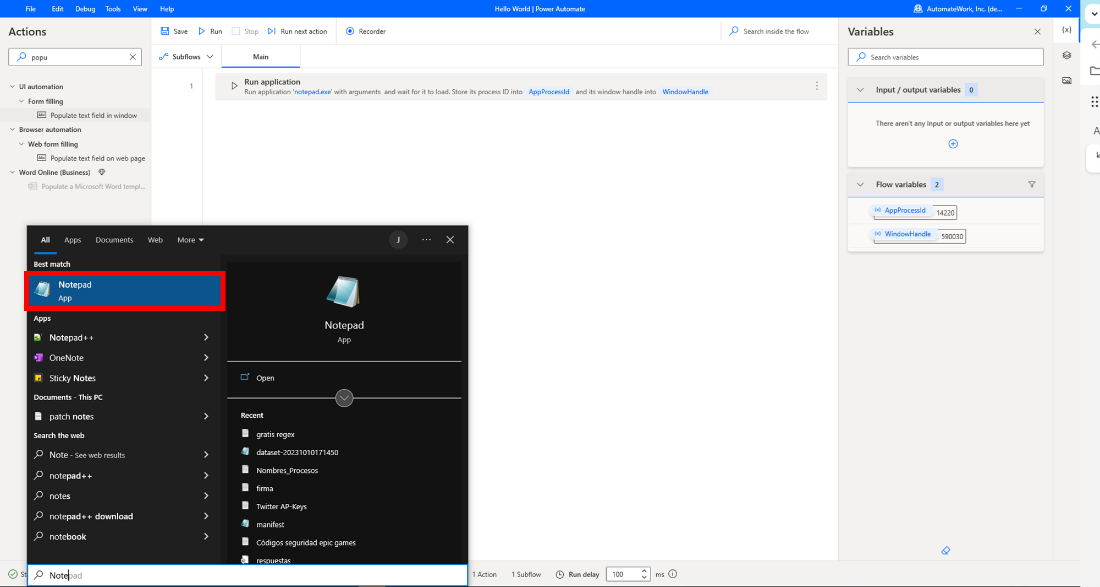This screenshot has height=587, width=1100.
Task: Collapse Flow variables section
Action: pyautogui.click(x=860, y=184)
